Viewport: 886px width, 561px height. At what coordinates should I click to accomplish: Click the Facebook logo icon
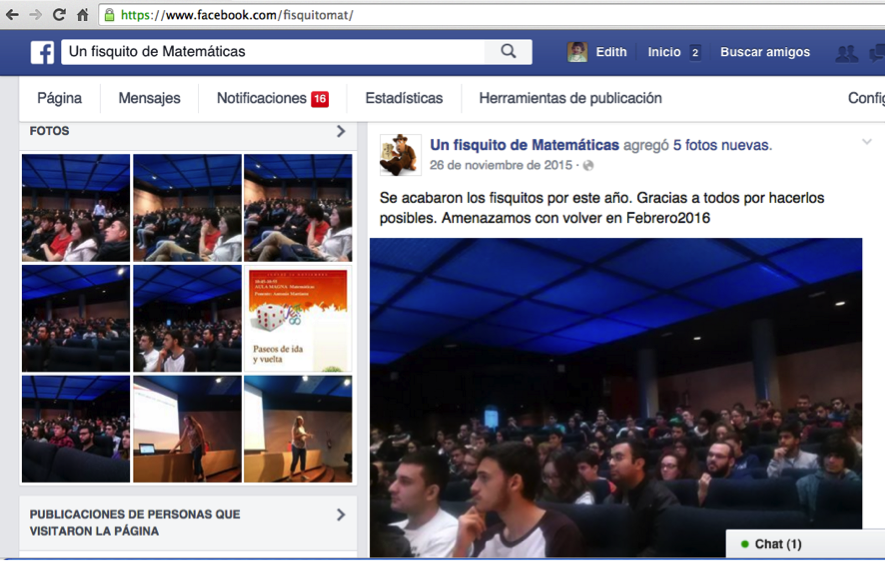coord(42,52)
